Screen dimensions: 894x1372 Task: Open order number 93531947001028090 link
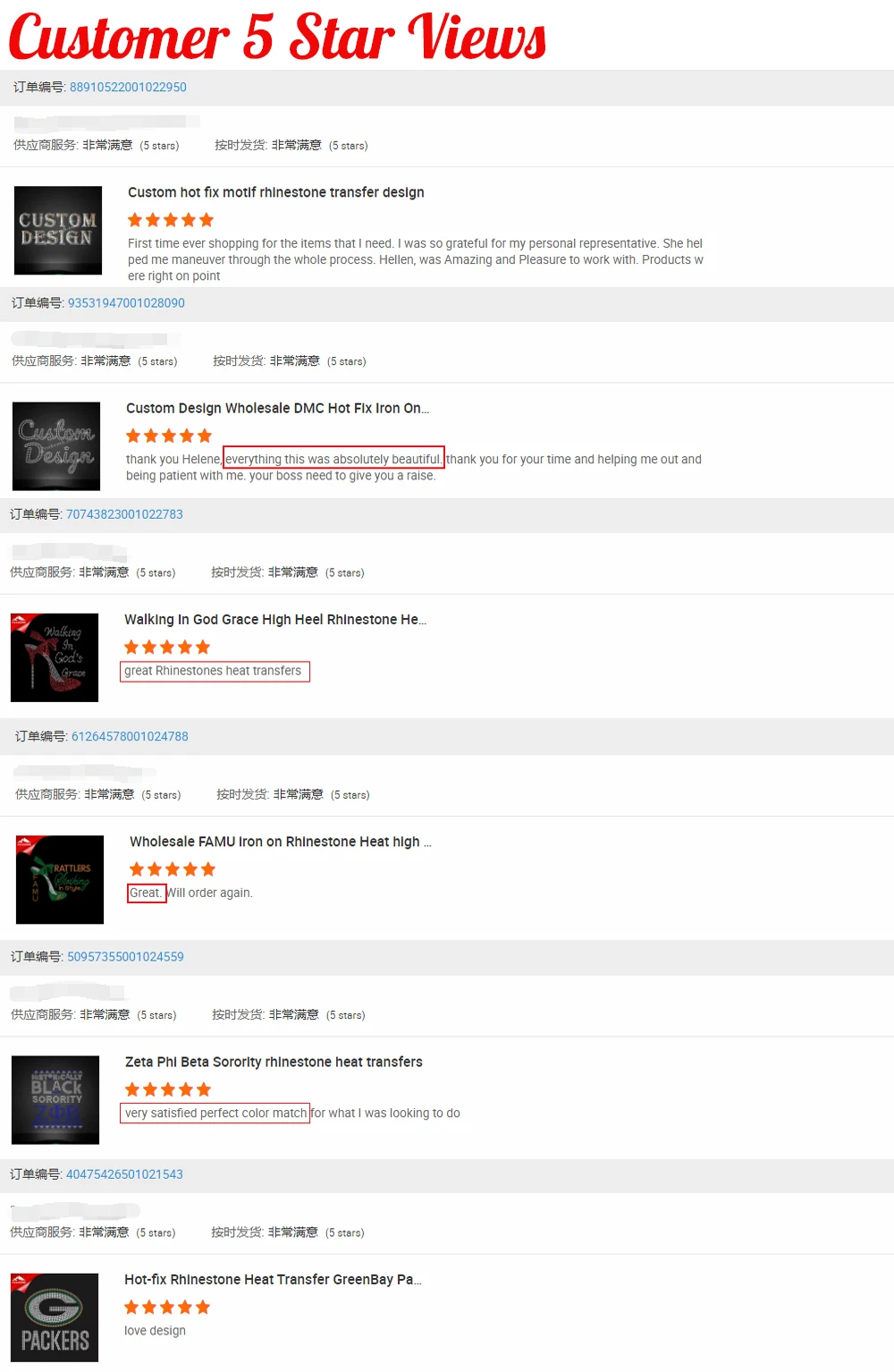point(126,303)
